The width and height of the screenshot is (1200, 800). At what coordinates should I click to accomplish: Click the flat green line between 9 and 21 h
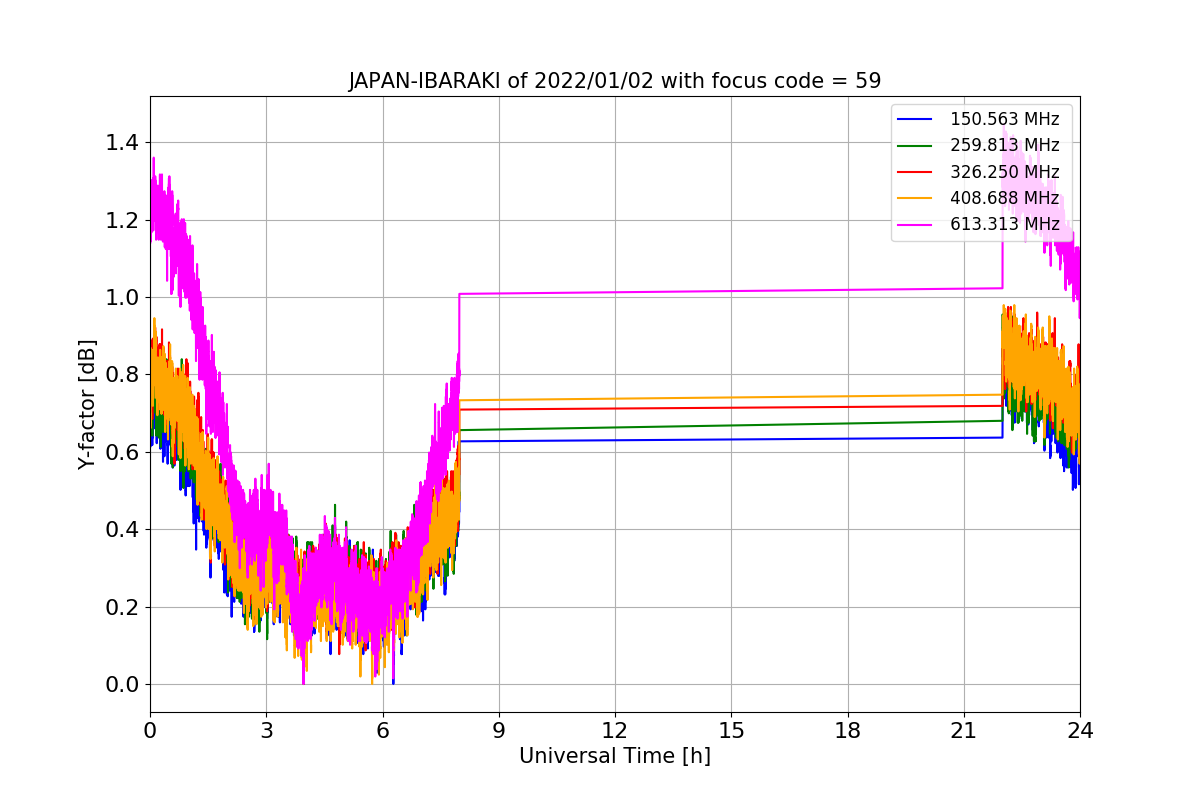[731, 425]
